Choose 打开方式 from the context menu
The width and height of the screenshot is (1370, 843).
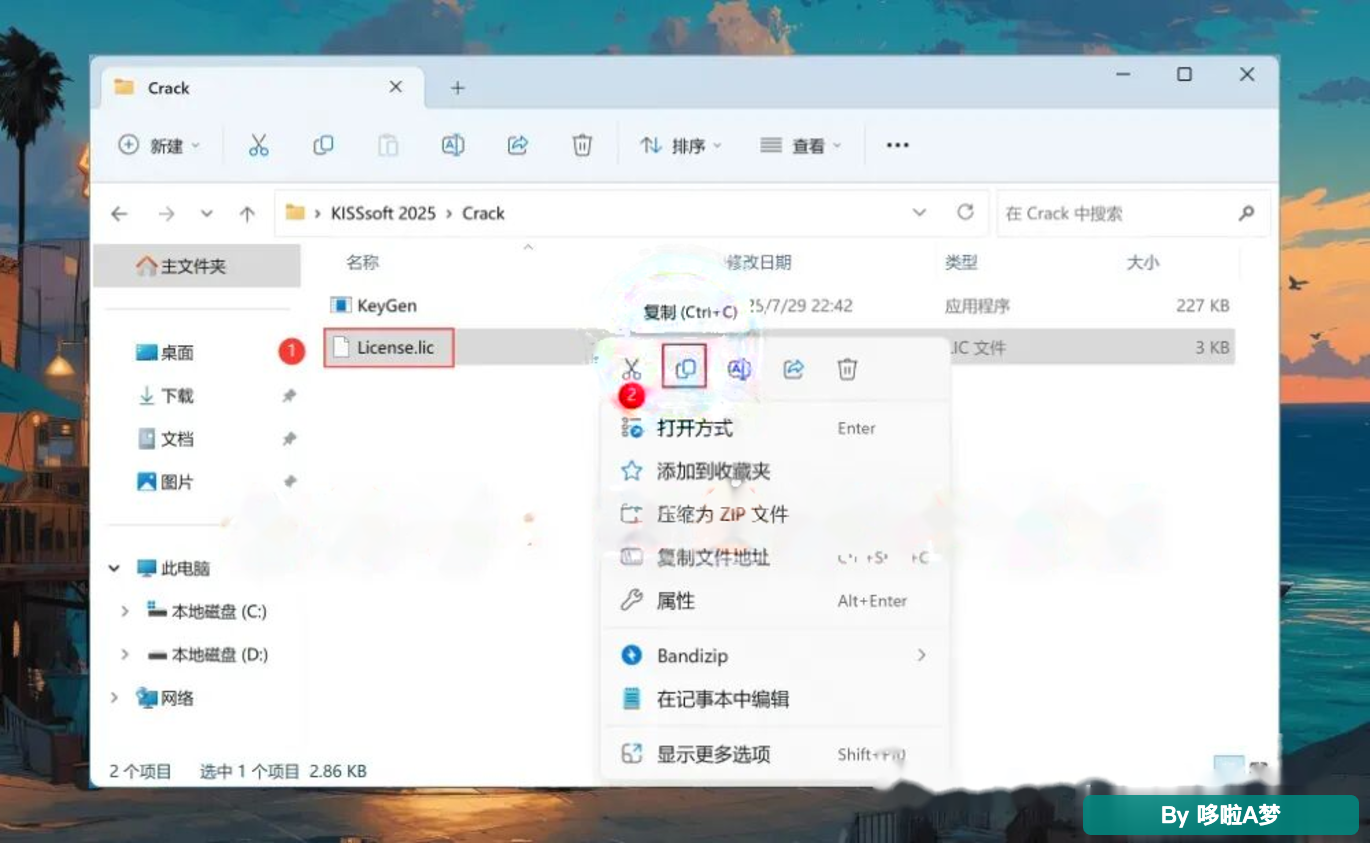(x=775, y=428)
